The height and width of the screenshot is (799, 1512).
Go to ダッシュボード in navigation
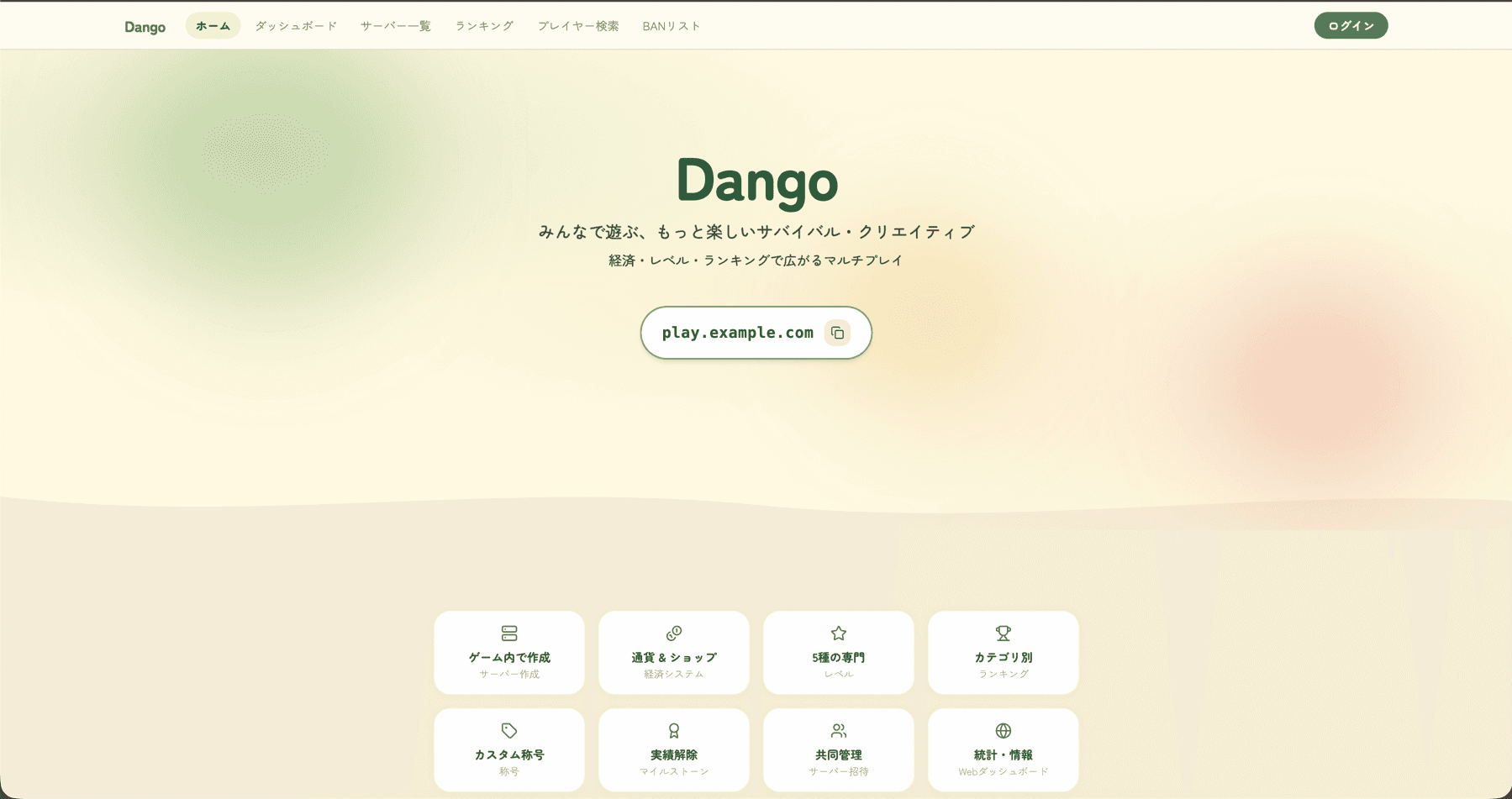[296, 26]
